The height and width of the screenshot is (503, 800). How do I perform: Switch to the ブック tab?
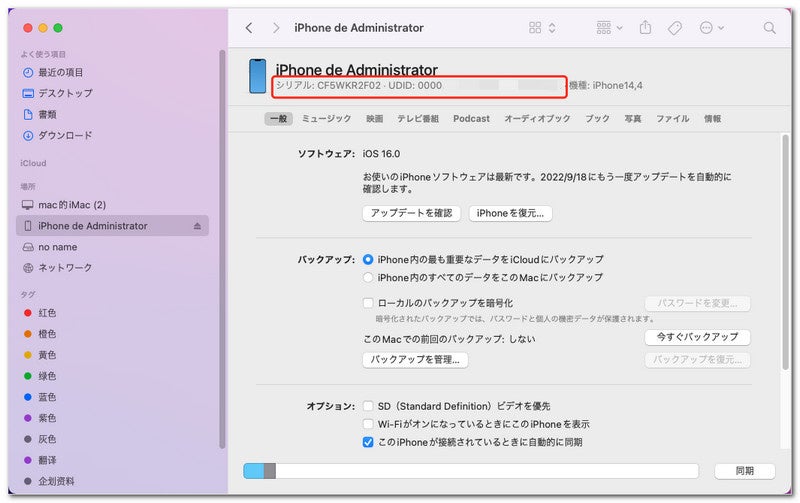(597, 118)
